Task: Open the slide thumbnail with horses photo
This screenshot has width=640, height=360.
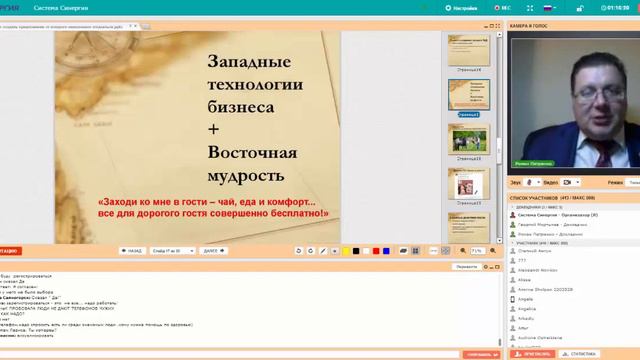Action: (x=469, y=139)
